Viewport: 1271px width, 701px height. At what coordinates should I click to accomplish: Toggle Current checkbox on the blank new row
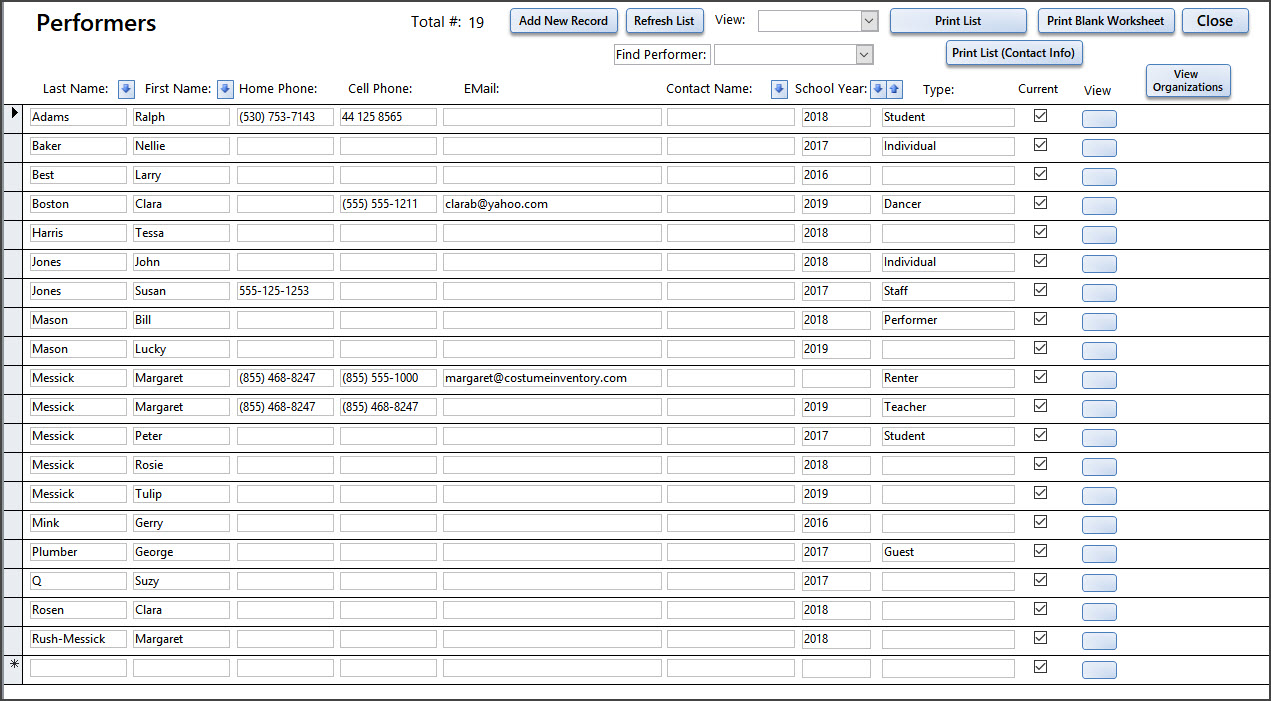click(1040, 667)
